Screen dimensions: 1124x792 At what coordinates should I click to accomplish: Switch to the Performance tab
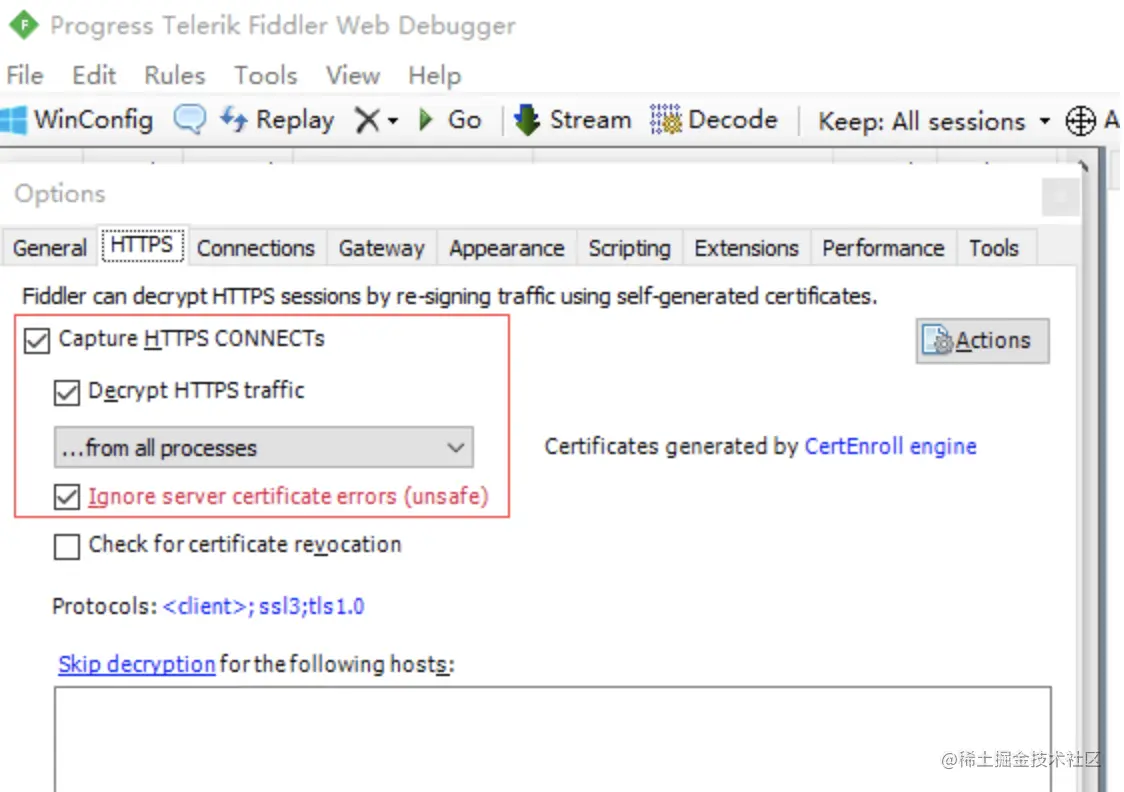tap(883, 248)
